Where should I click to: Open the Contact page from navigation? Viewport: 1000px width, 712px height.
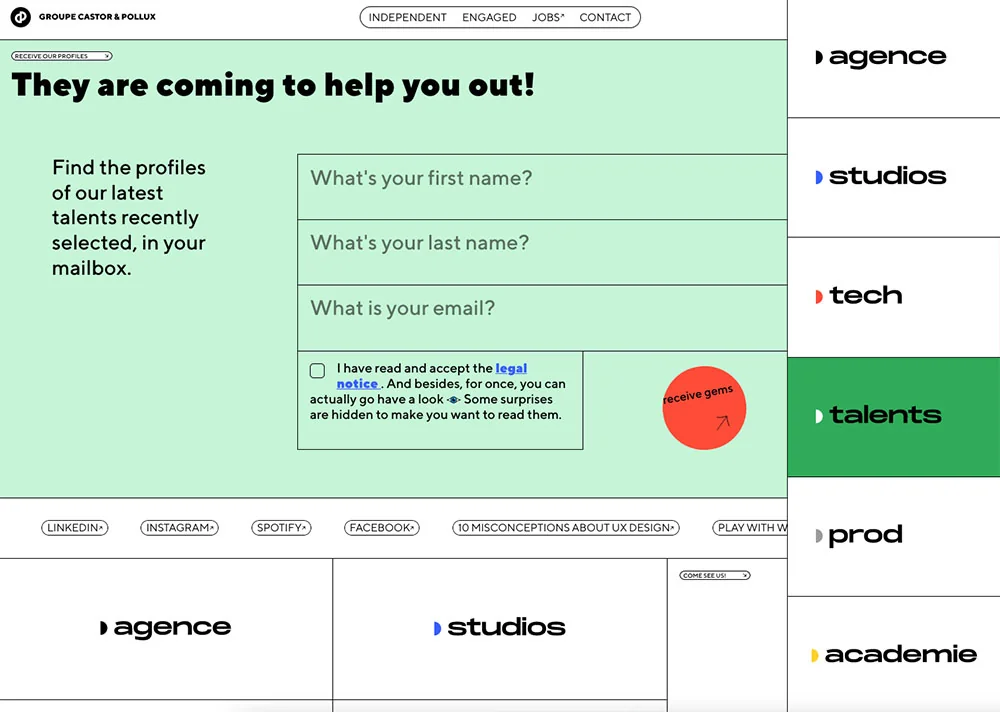pyautogui.click(x=605, y=17)
